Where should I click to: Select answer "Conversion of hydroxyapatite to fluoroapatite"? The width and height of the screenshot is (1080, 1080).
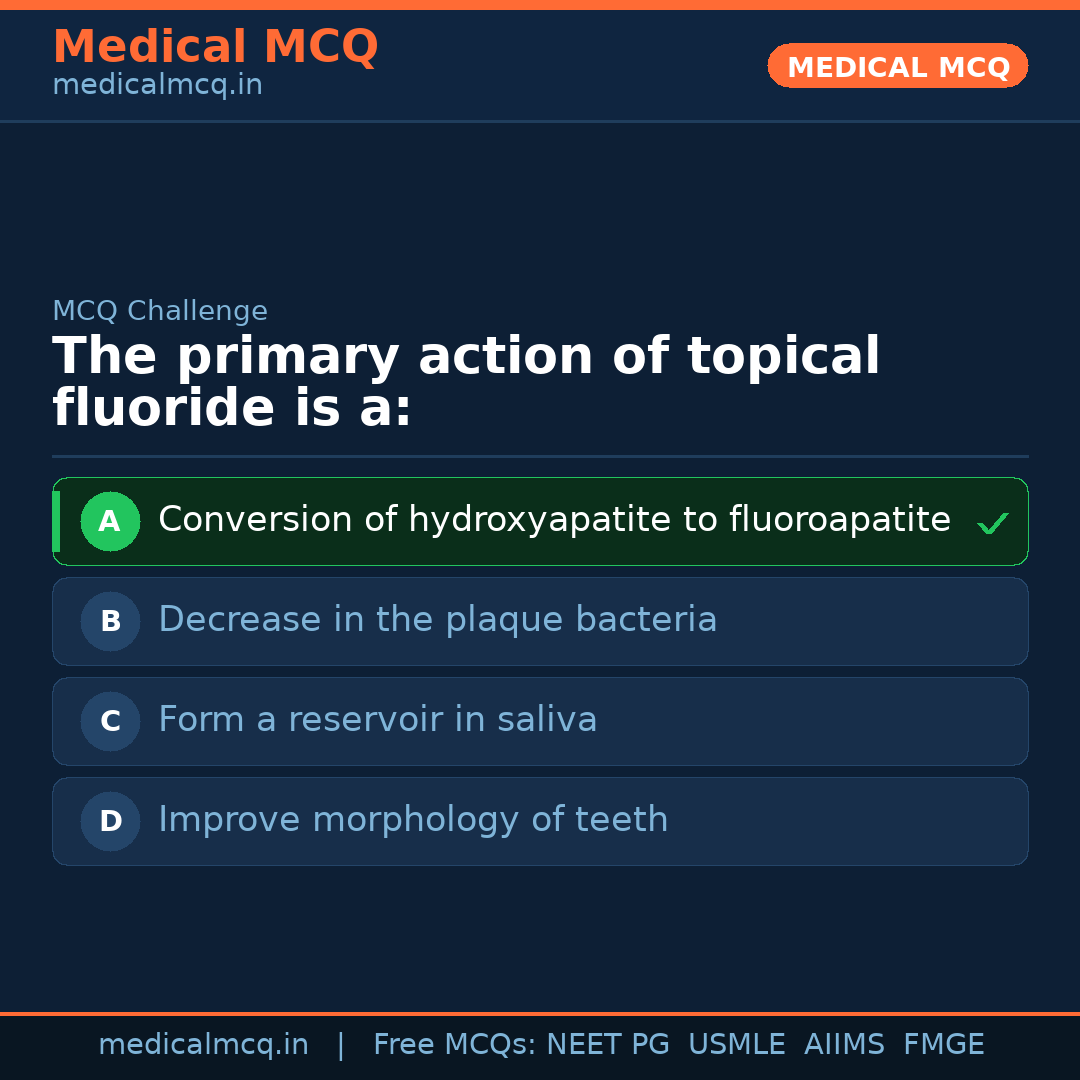(x=554, y=520)
